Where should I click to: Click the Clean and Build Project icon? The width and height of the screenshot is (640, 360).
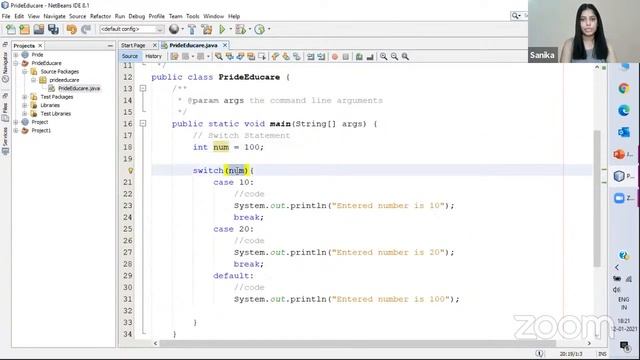207,29
